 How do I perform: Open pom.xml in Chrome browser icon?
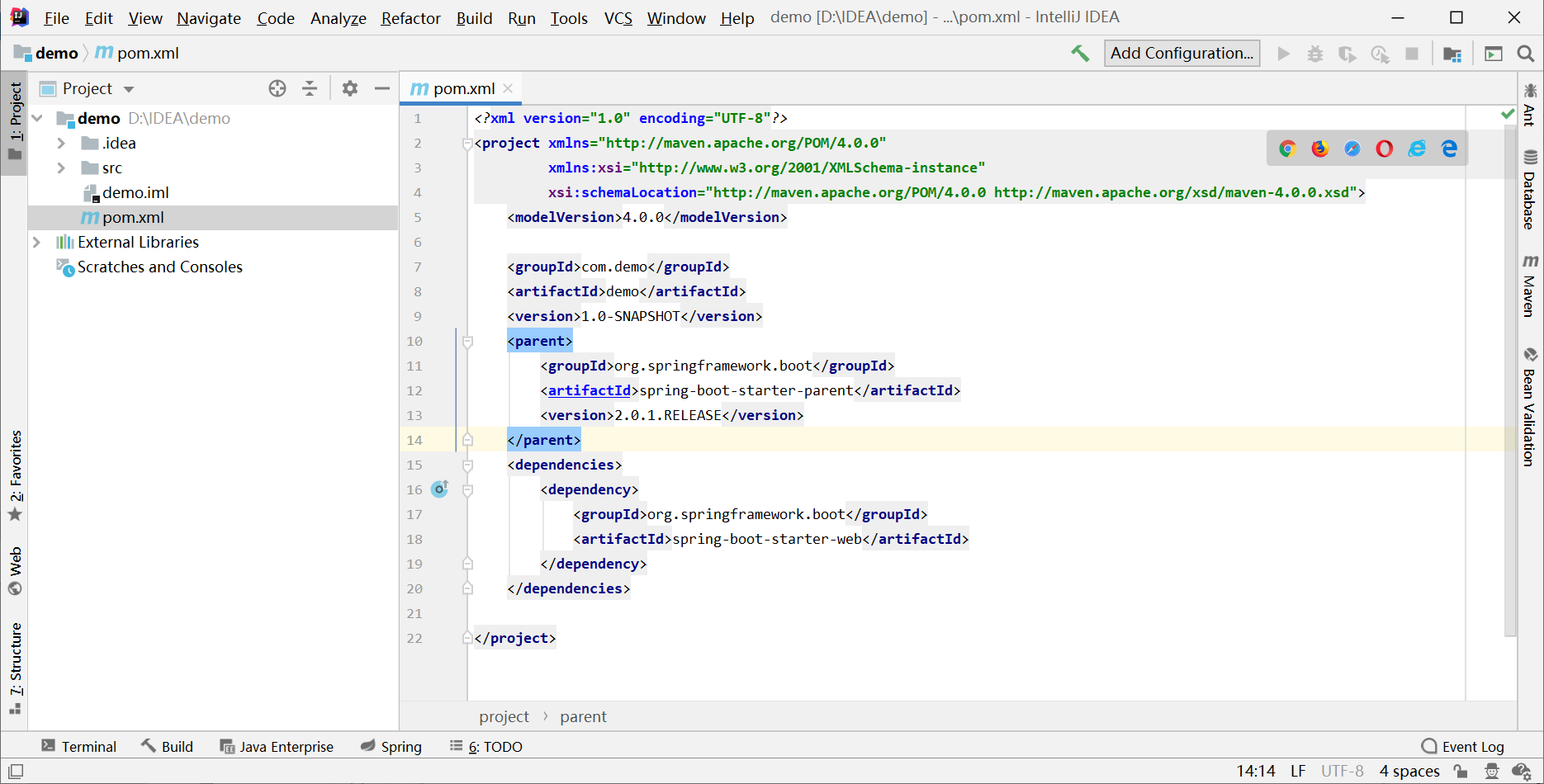click(x=1287, y=149)
